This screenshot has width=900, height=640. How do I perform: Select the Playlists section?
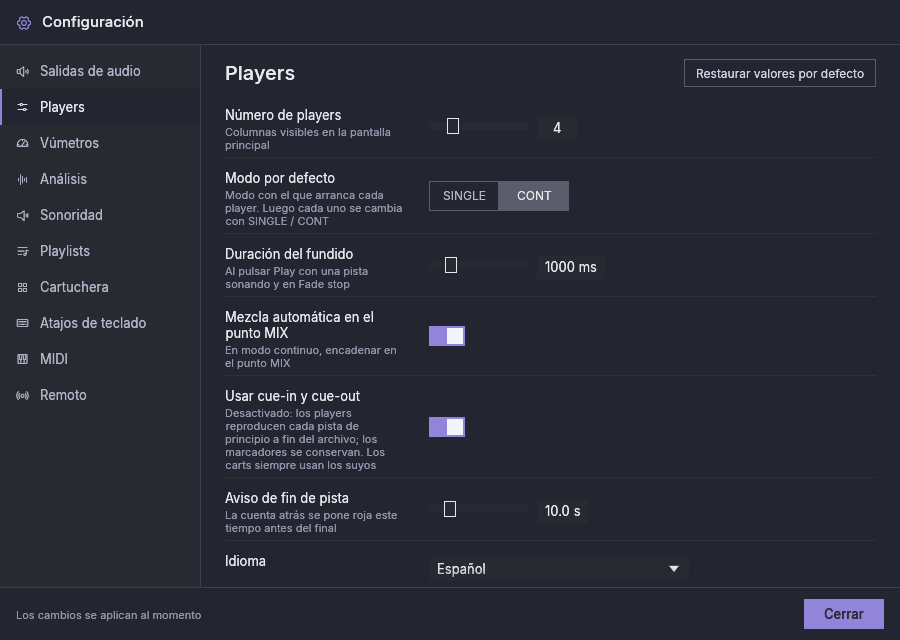coord(100,251)
